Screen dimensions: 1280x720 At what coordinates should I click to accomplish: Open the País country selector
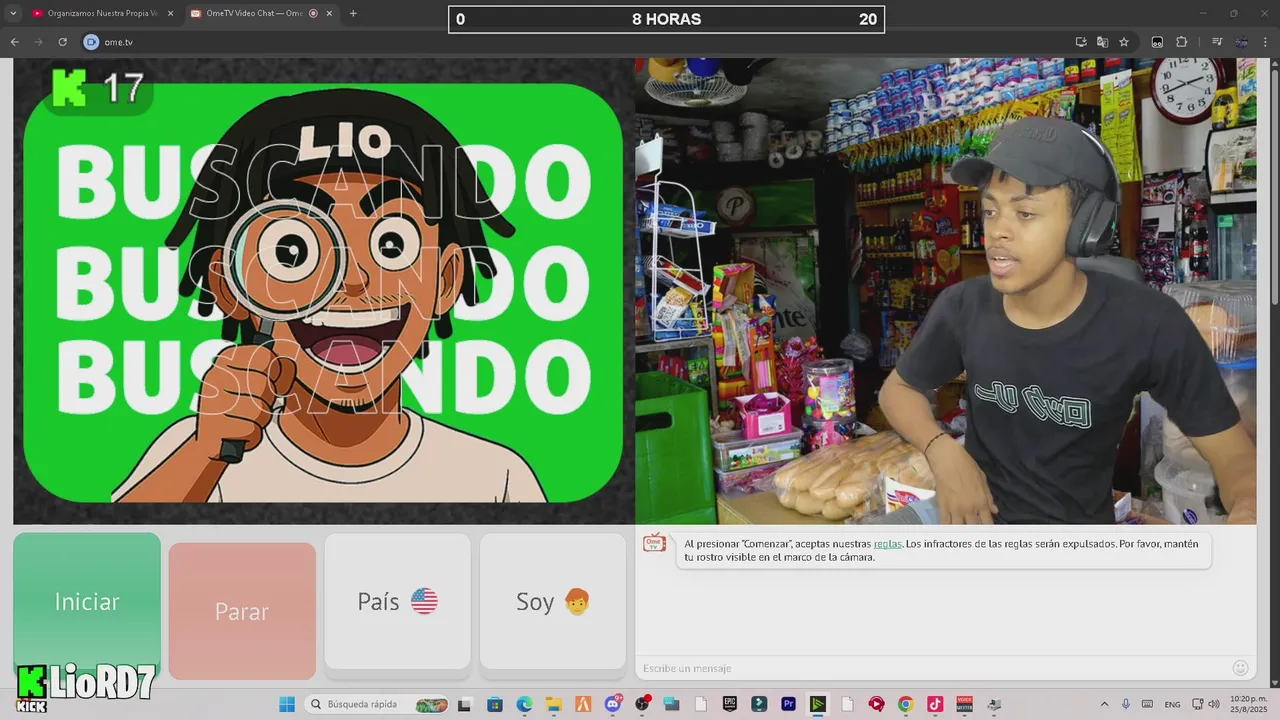click(397, 601)
